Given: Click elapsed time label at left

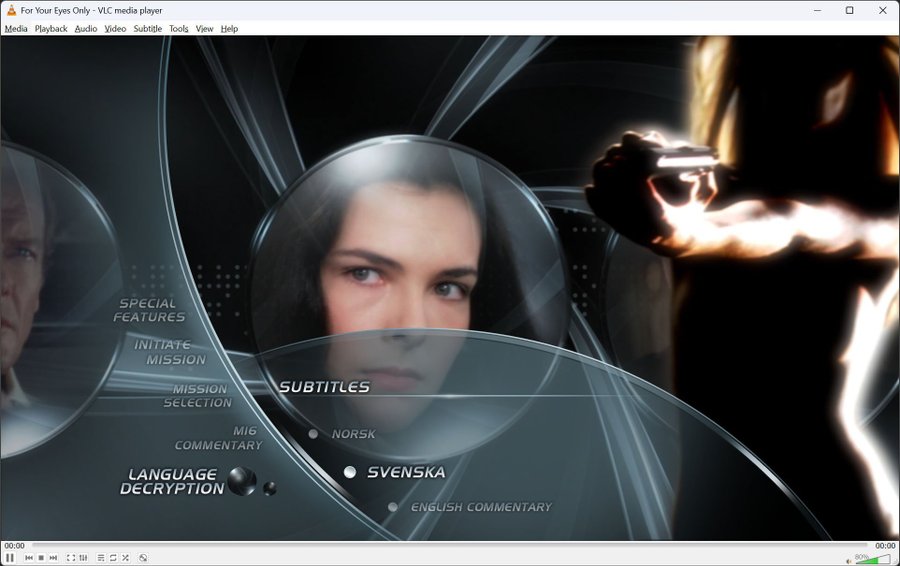Looking at the screenshot, I should [x=14, y=546].
